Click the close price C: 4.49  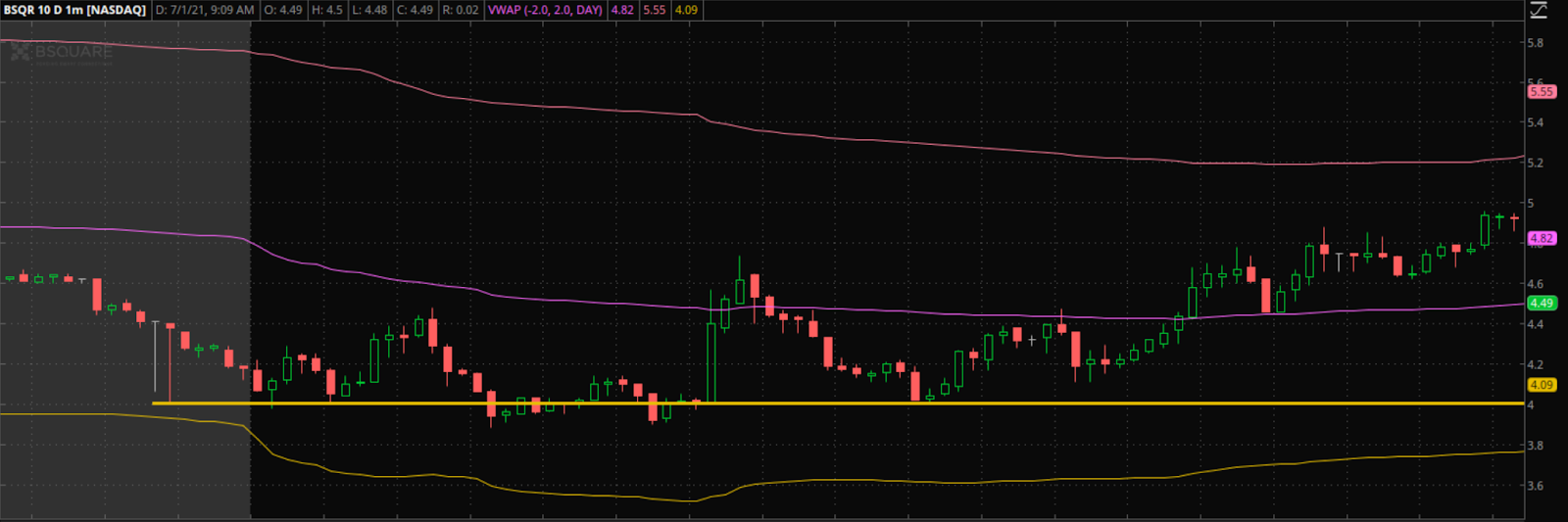tap(415, 10)
